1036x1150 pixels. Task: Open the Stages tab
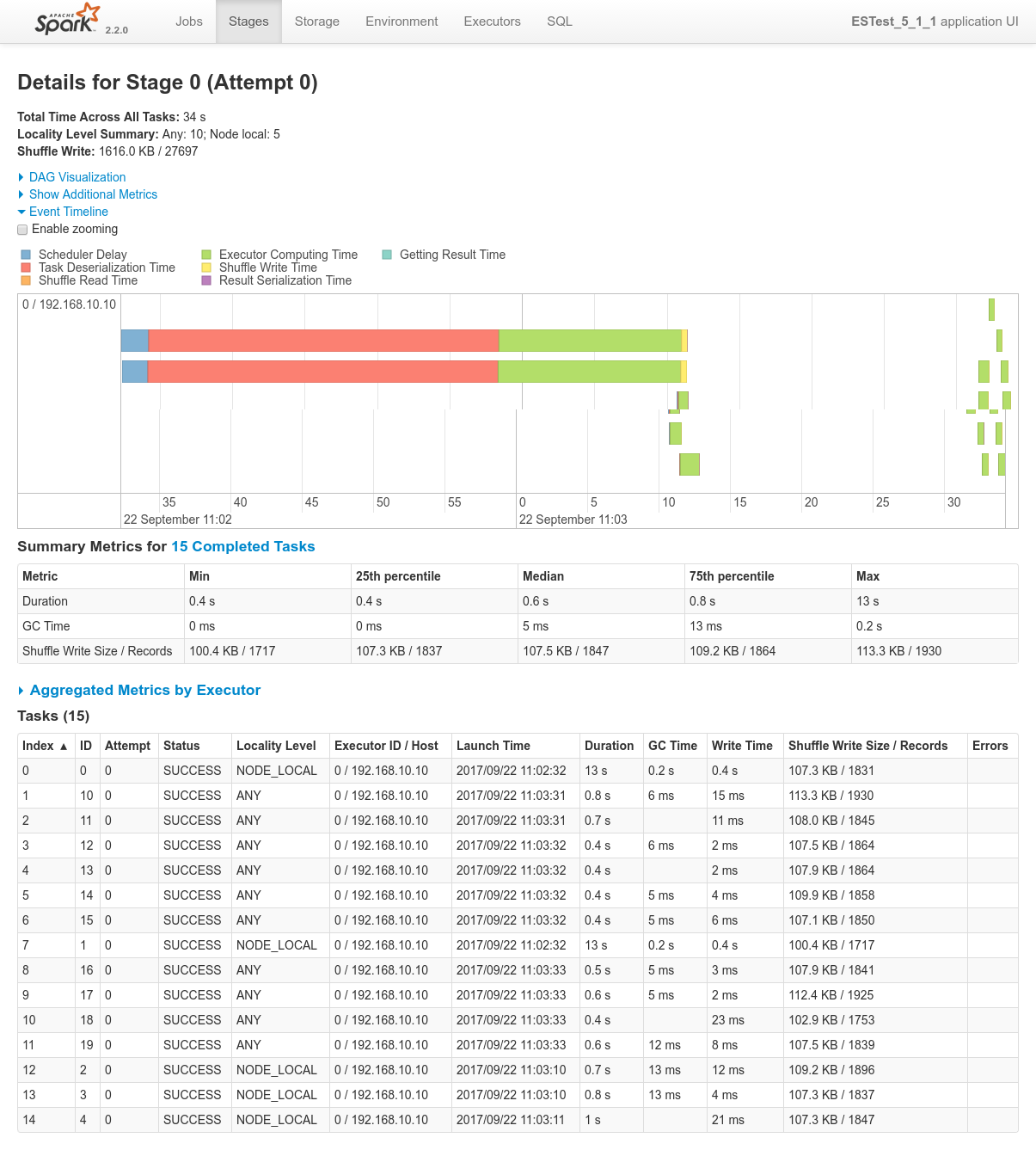point(248,22)
